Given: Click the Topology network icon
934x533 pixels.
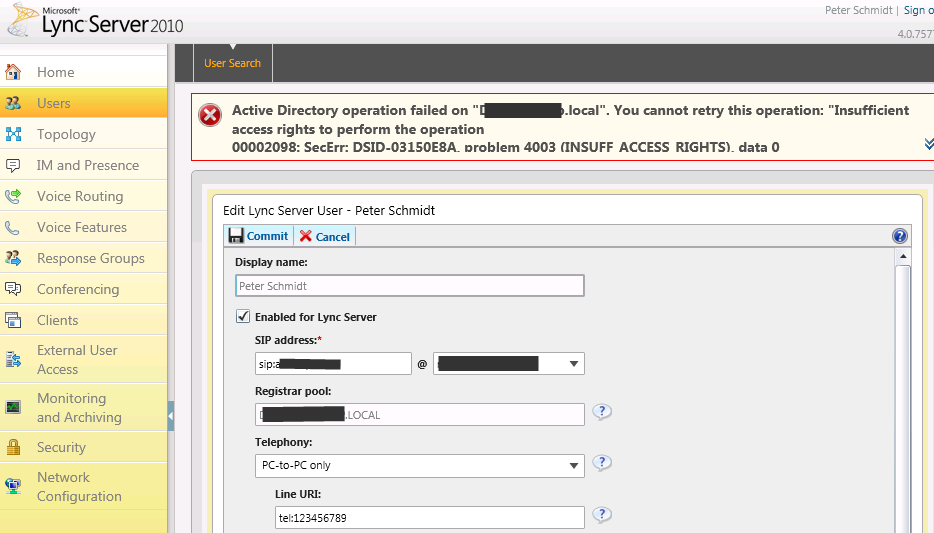Looking at the screenshot, I should click(13, 134).
